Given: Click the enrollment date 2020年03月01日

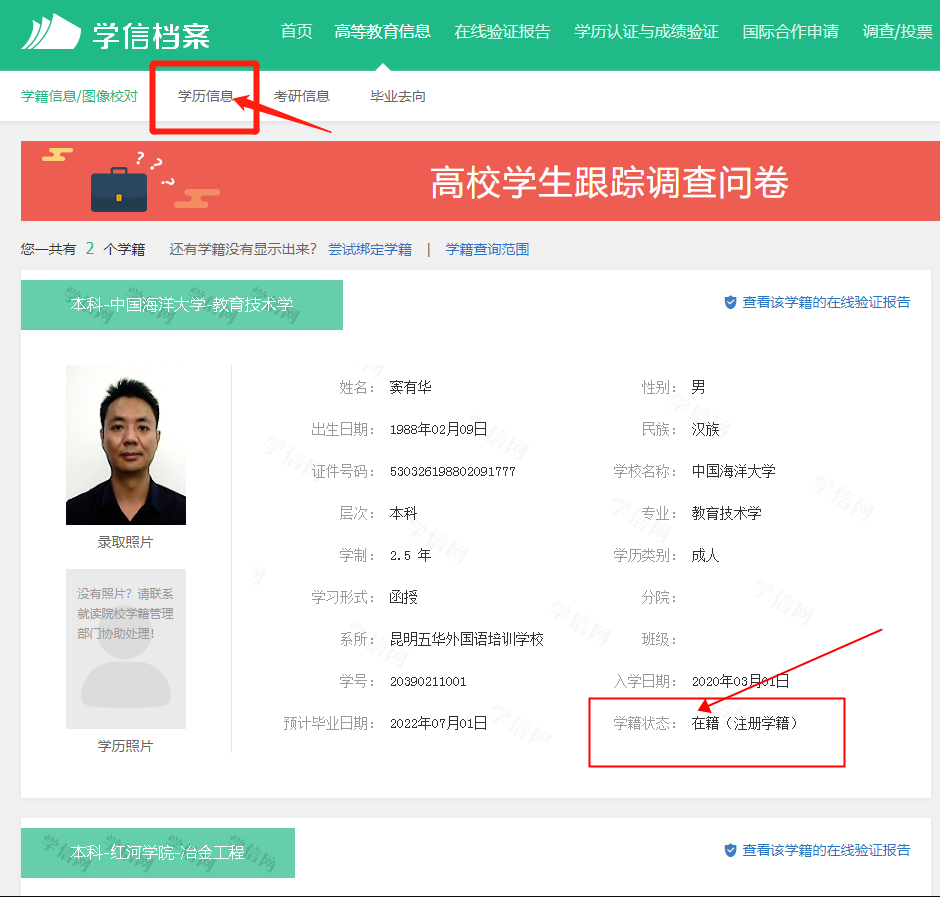Looking at the screenshot, I should (740, 681).
